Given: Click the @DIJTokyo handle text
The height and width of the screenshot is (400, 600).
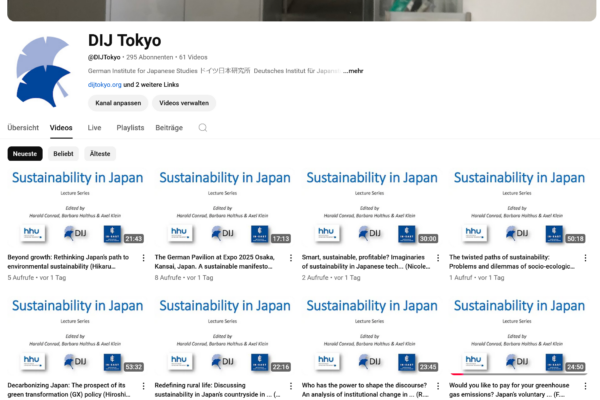Looking at the screenshot, I should [104, 57].
